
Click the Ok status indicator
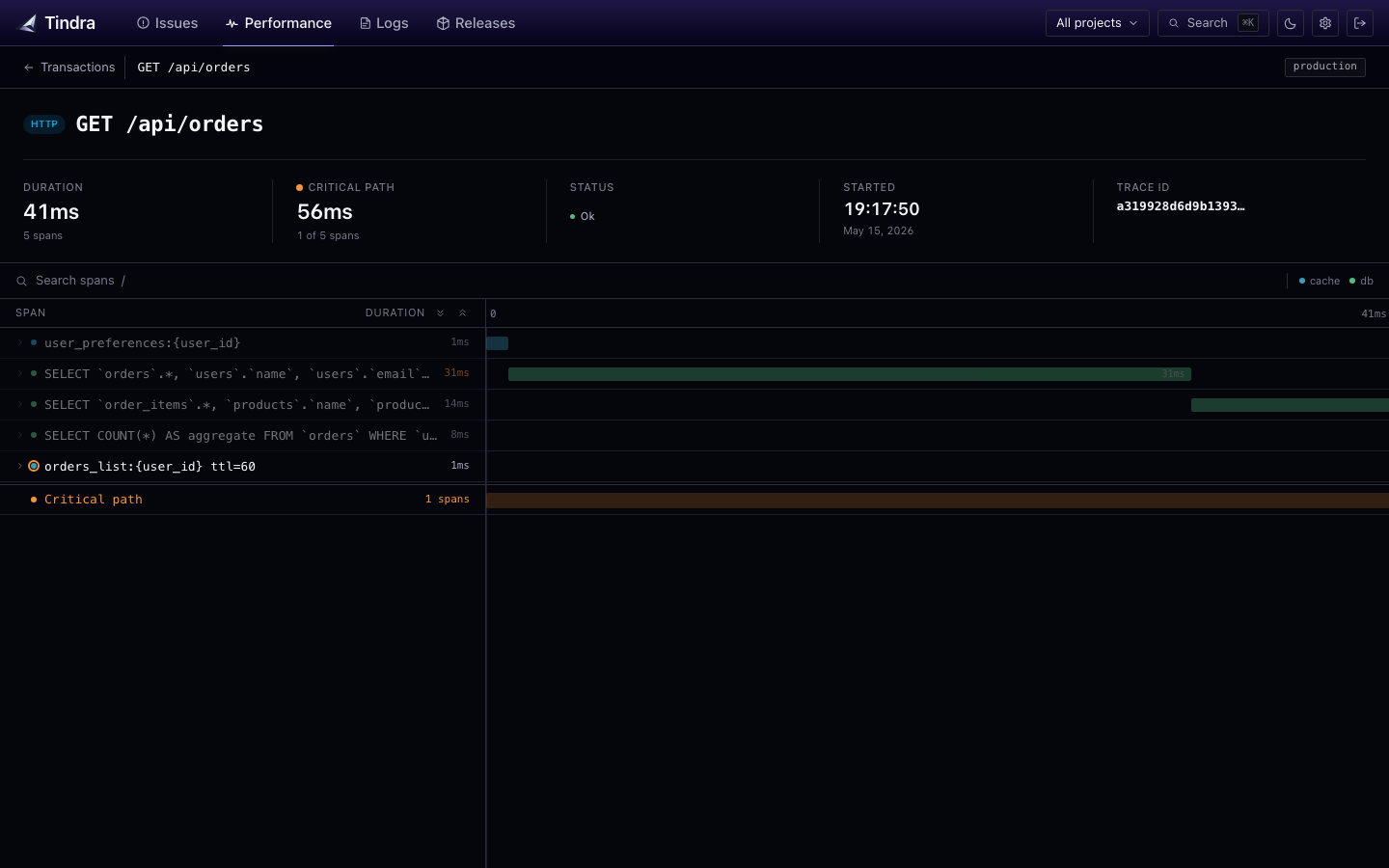pyautogui.click(x=583, y=217)
